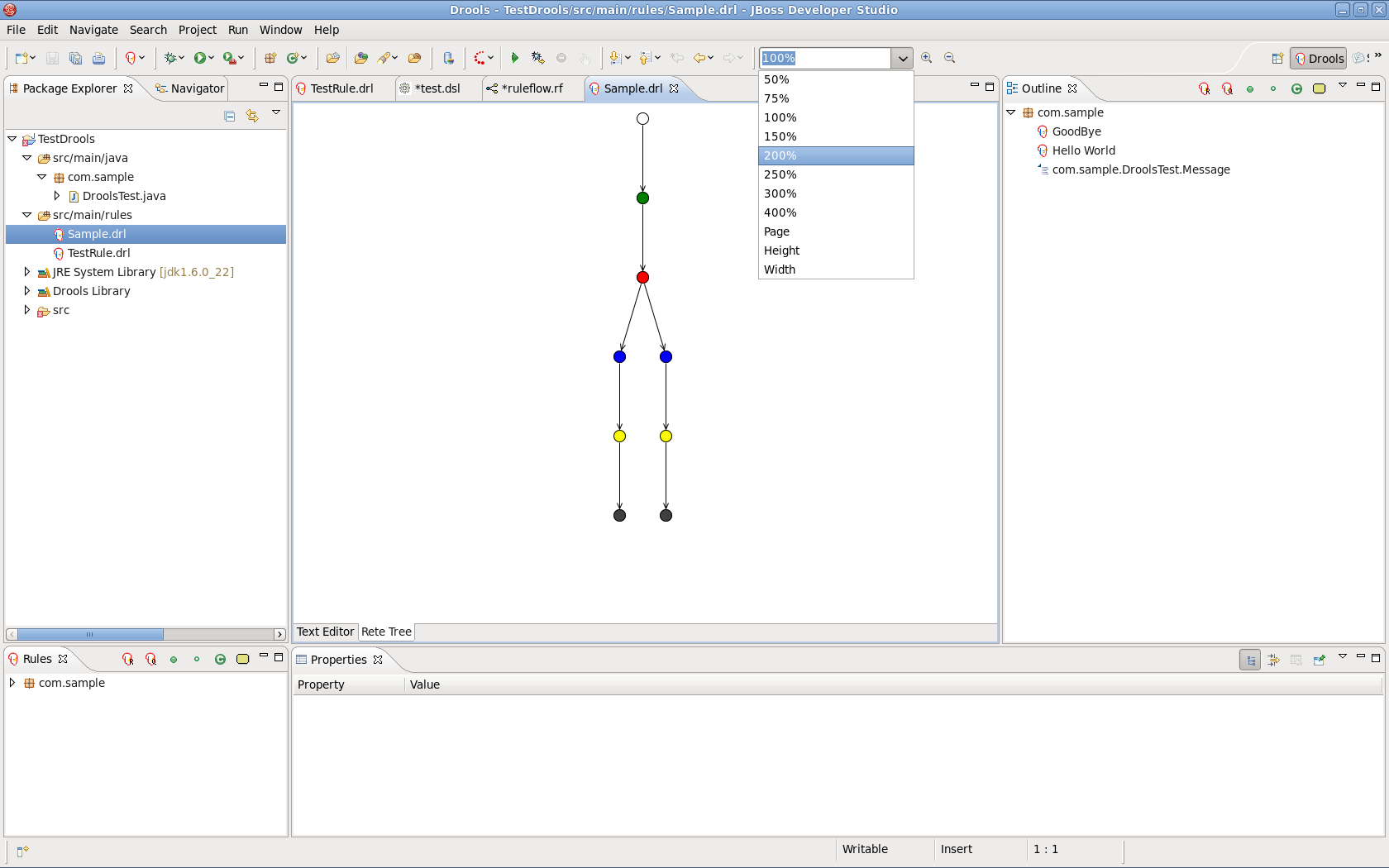Switch to the TestRule.drl editor tab

click(341, 88)
